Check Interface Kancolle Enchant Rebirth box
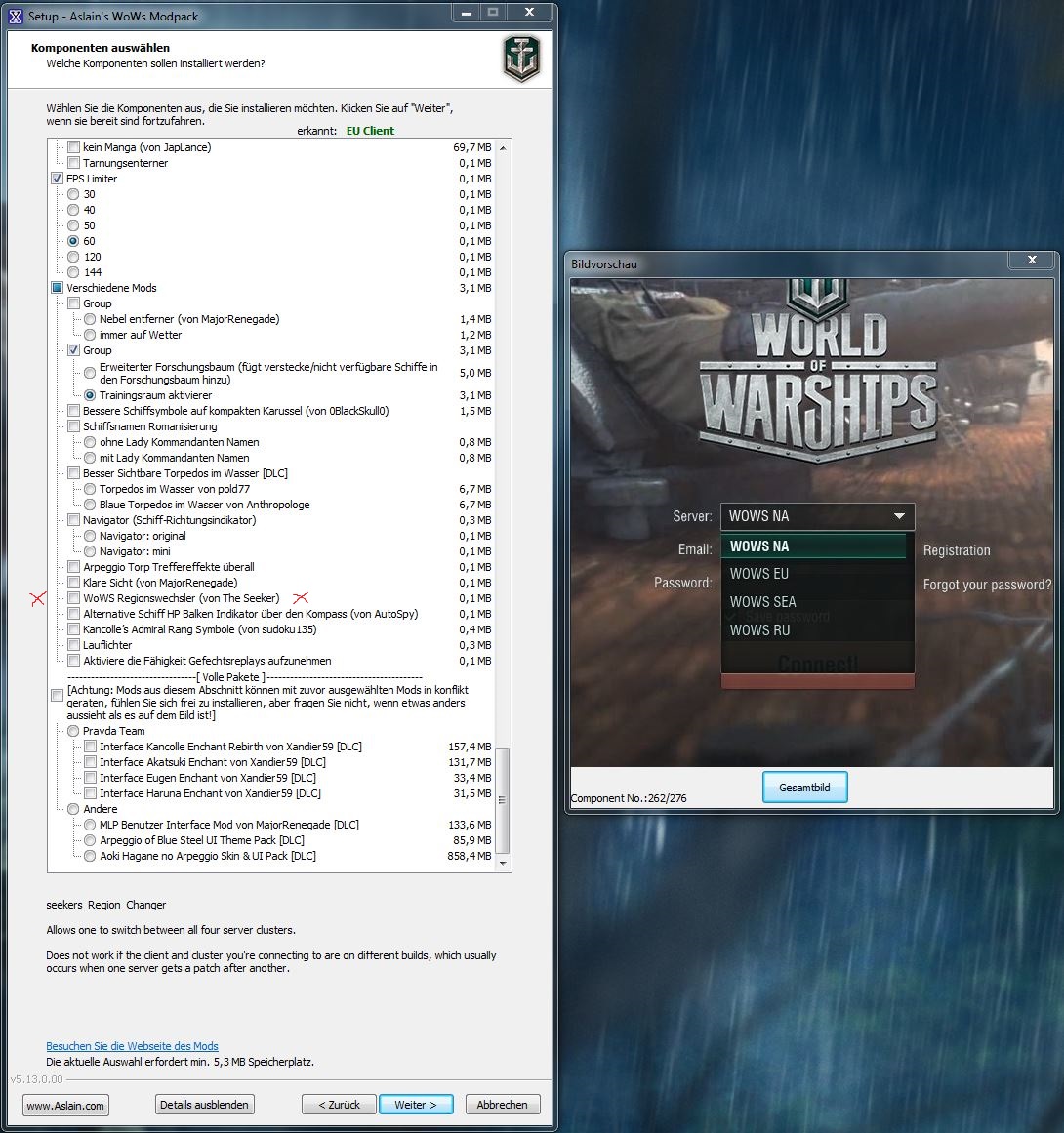The height and width of the screenshot is (1133, 1064). point(90,747)
